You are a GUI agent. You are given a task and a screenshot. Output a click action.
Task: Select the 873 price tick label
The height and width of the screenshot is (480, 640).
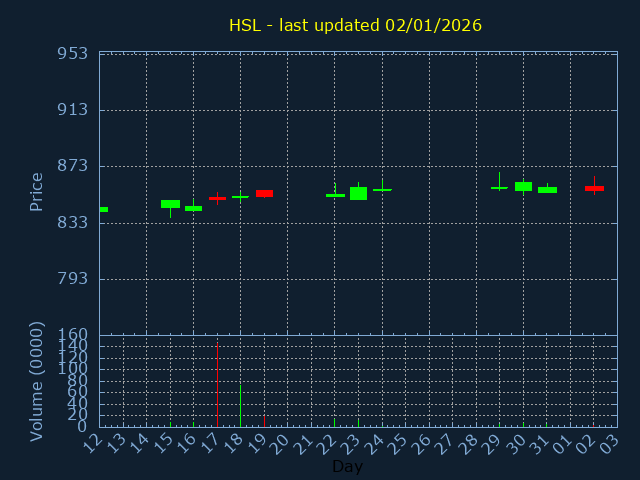tap(72, 166)
